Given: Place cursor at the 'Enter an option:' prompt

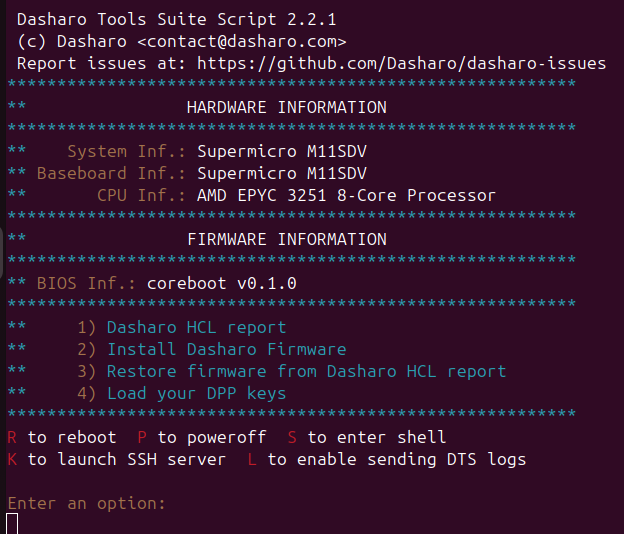Looking at the screenshot, I should click(x=86, y=503).
